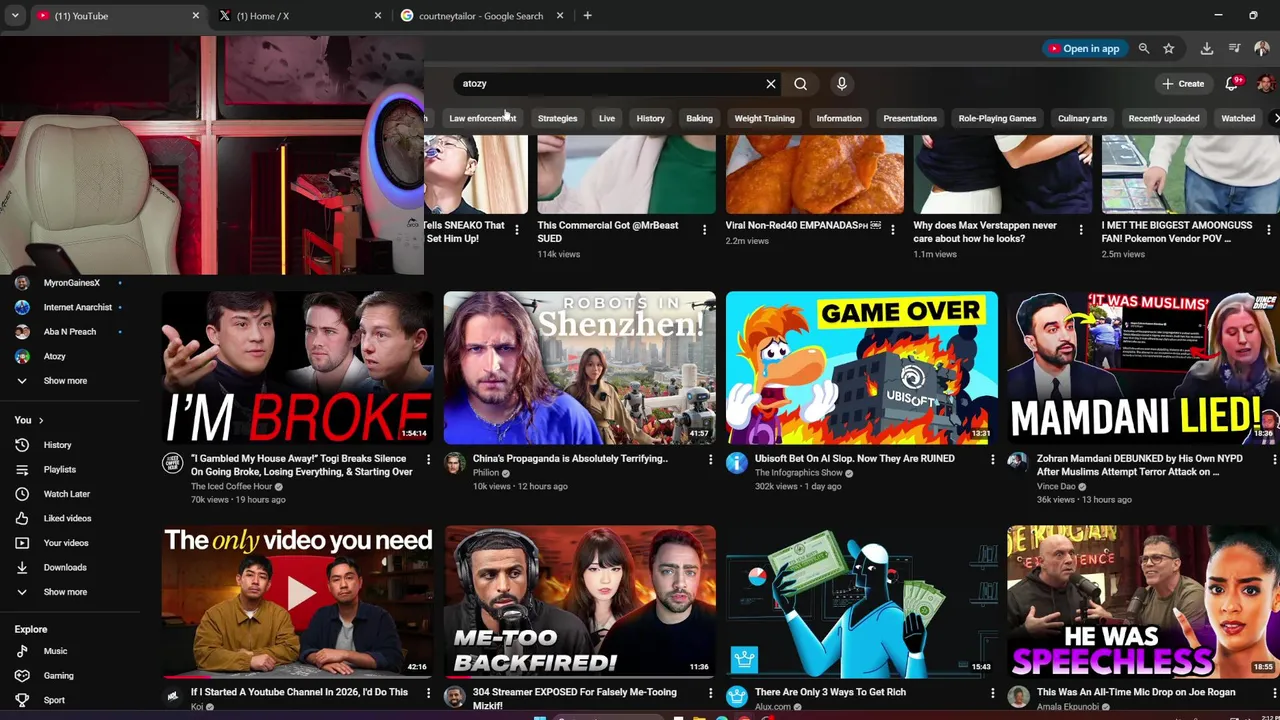Viewport: 1280px width, 720px height.
Task: Open the Chrome tab search dropdown
Action: [x=15, y=16]
